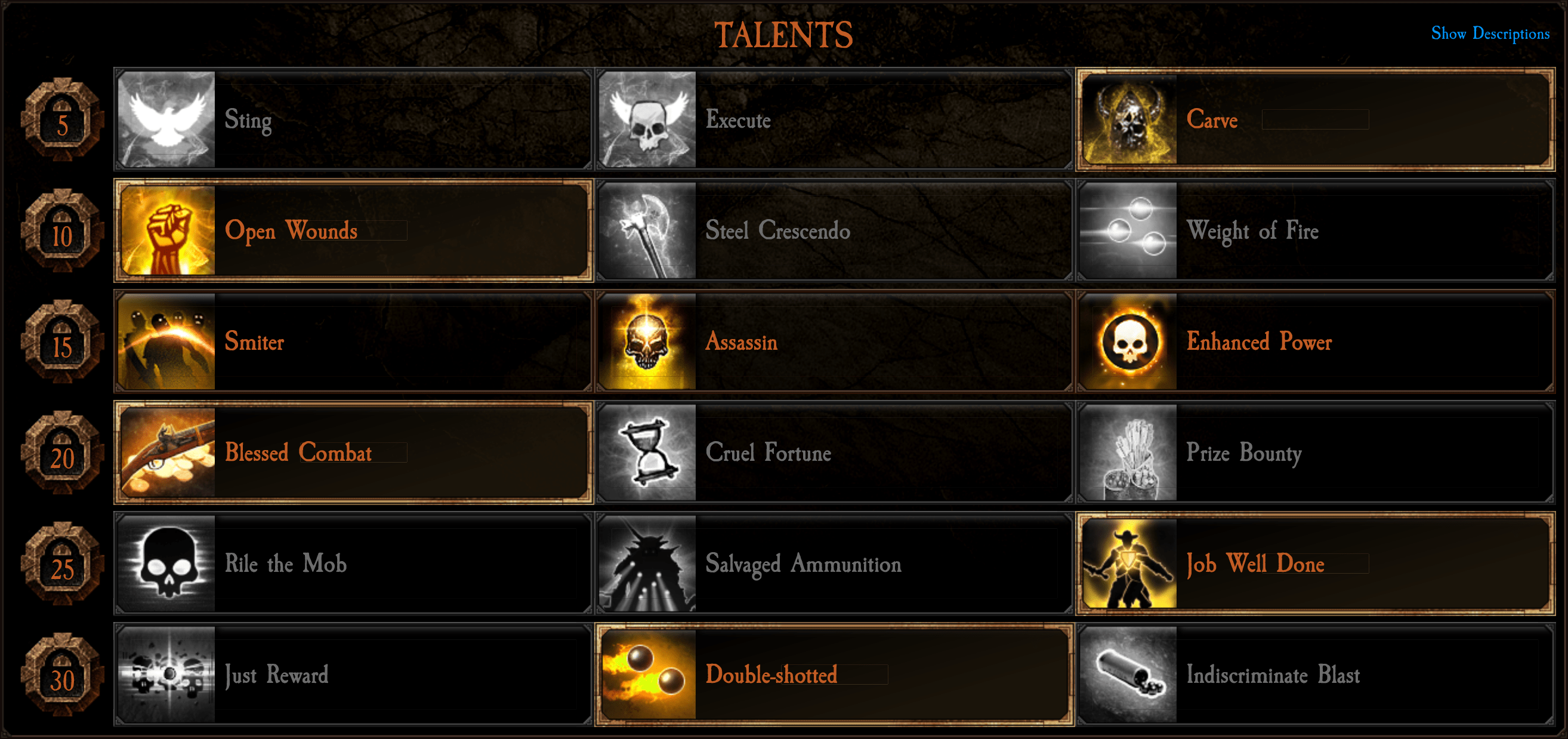Click the Carve horned skull icon

tap(1129, 119)
